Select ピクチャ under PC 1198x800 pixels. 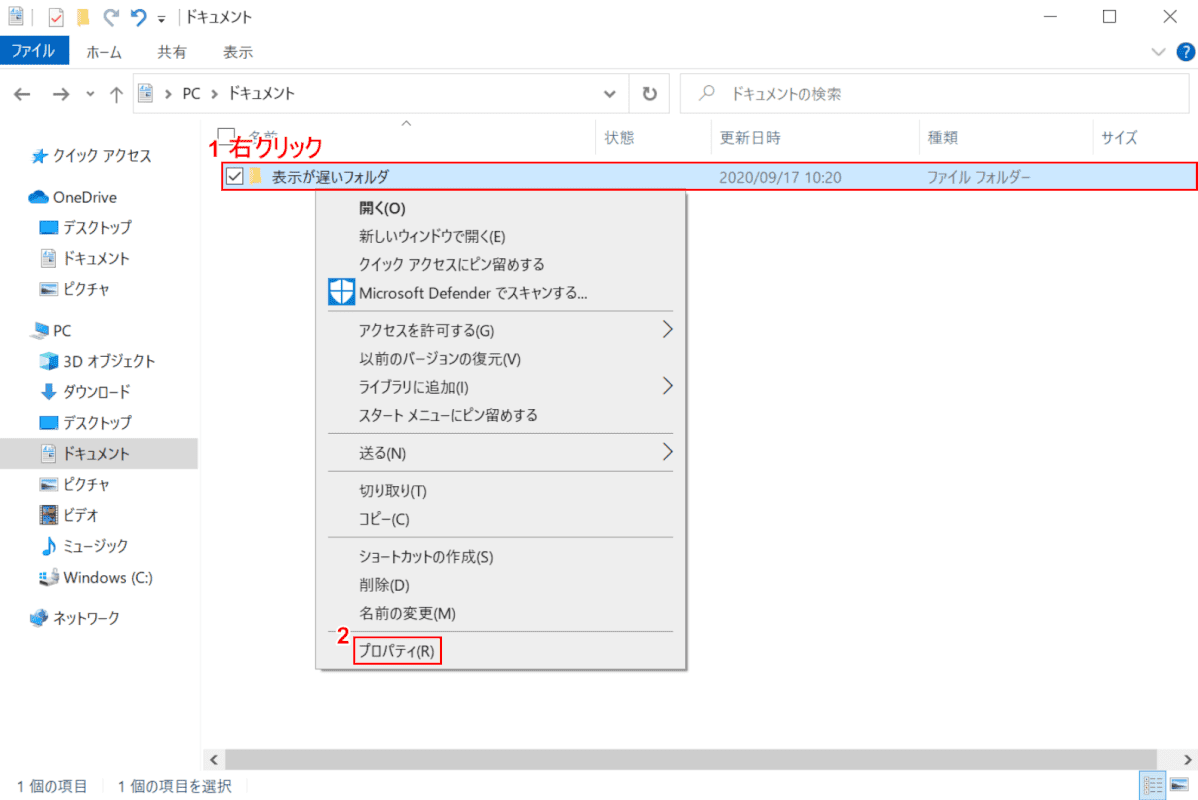pos(75,484)
